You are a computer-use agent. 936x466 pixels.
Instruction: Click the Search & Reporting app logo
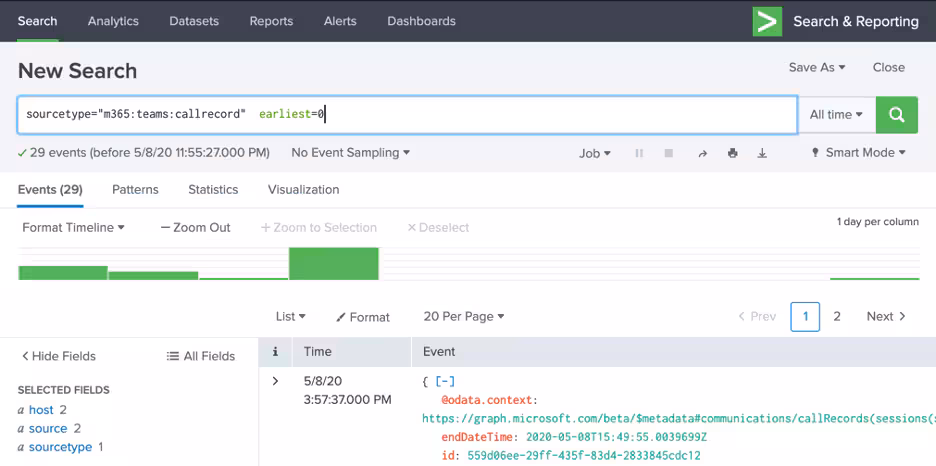coord(767,21)
